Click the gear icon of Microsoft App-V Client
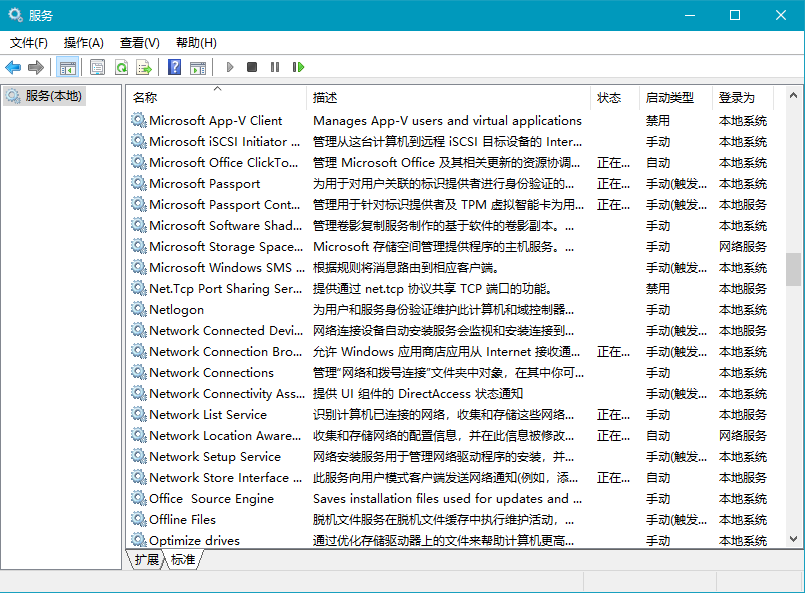Screen dimensions: 805x593 click(x=139, y=120)
